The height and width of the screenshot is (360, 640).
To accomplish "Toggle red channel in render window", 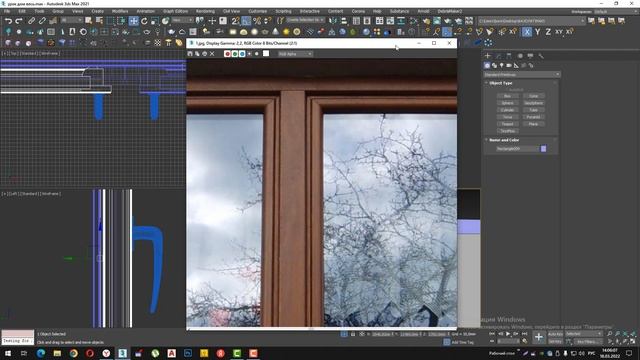I will coord(227,54).
